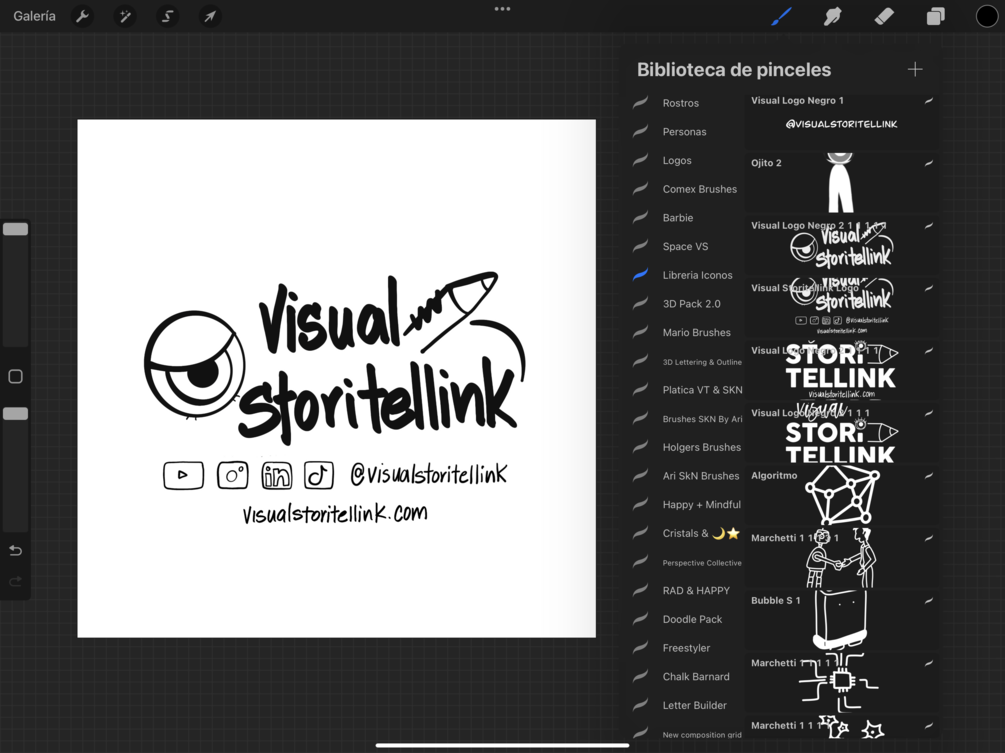Choose the Bubble S 1 brush
This screenshot has height=753, width=1005.
point(842,620)
